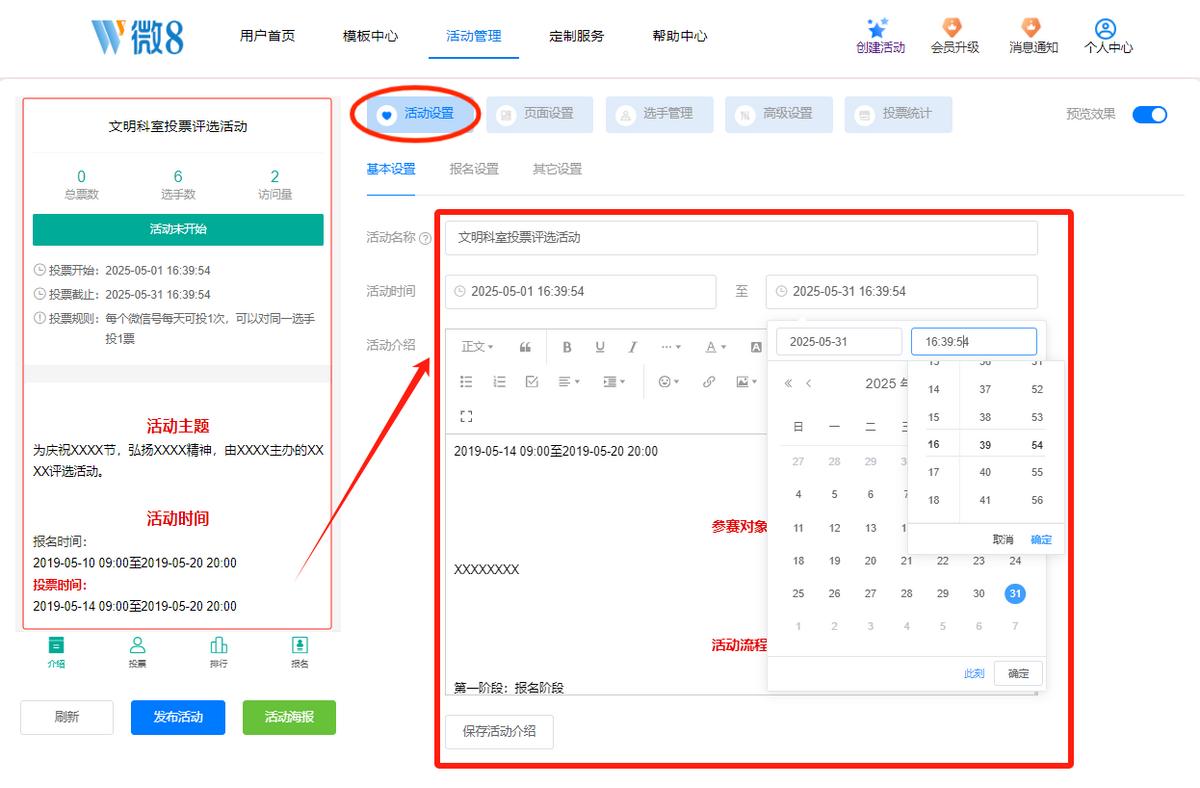
Task: Switch to the 页面设置 tab
Action: tap(539, 114)
